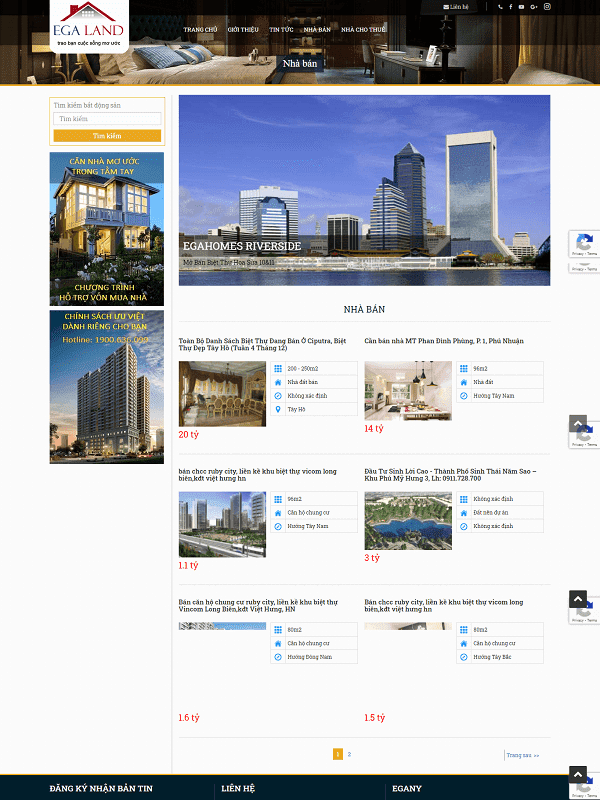Screen dimensions: 600x800
Task: Open the Ciputra villa listing thumbnail
Action: tap(222, 394)
